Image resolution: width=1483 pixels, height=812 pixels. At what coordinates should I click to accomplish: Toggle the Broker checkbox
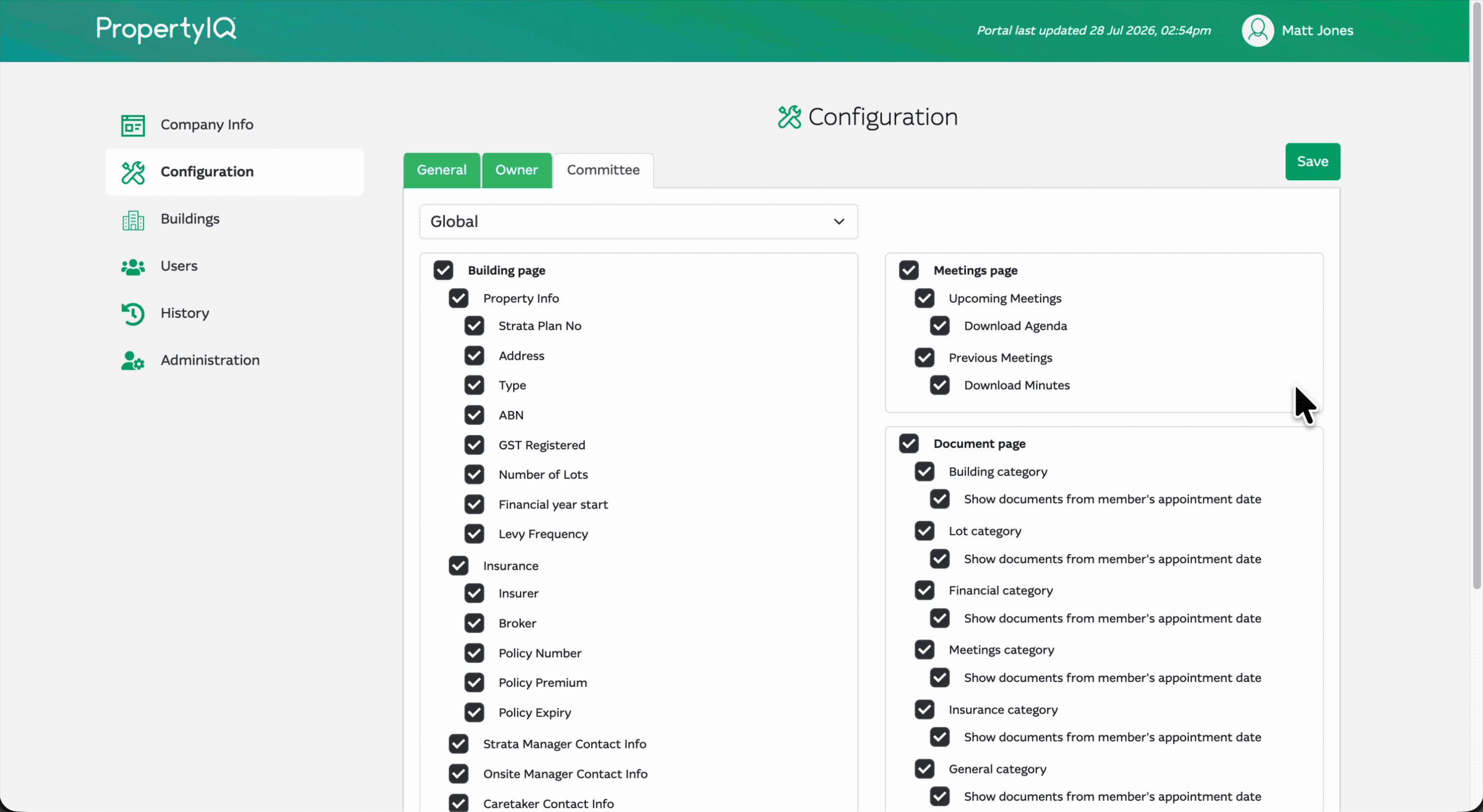click(x=474, y=624)
